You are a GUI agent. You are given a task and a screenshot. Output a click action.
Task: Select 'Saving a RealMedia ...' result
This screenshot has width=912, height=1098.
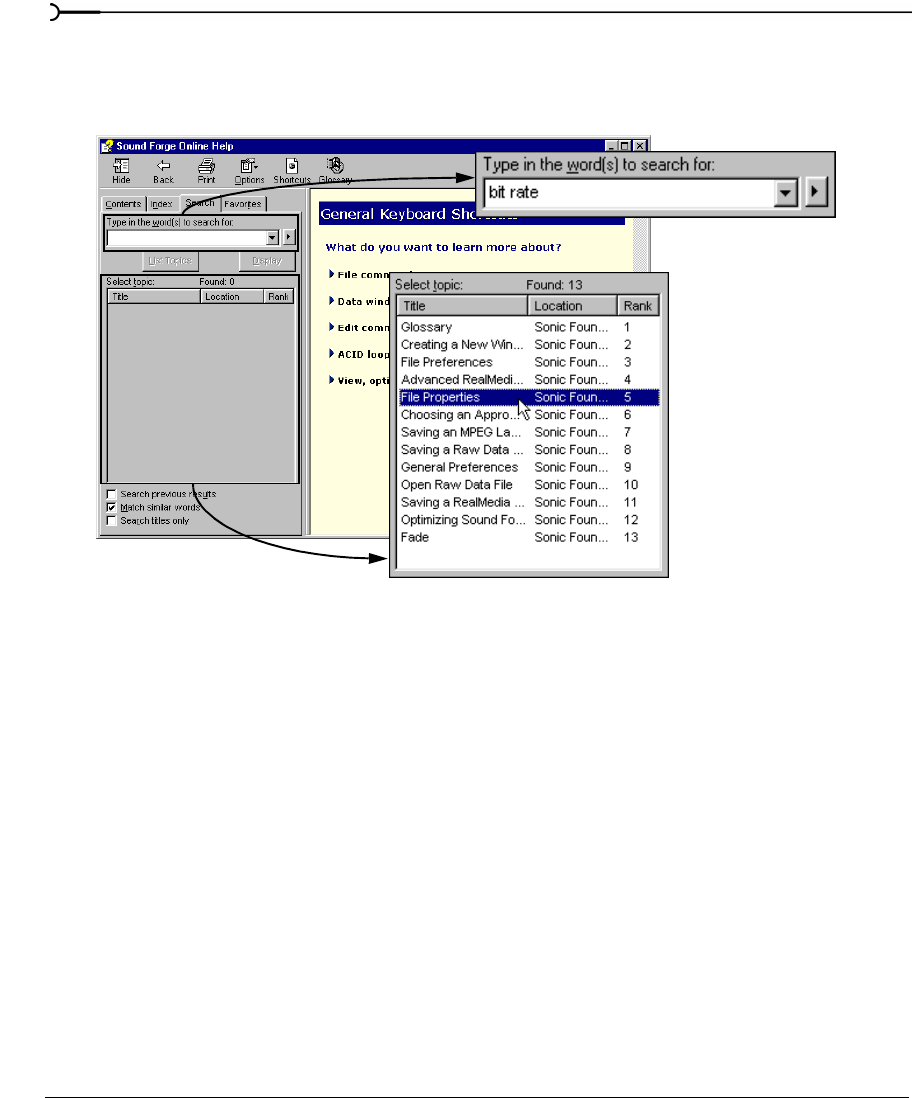529,502
